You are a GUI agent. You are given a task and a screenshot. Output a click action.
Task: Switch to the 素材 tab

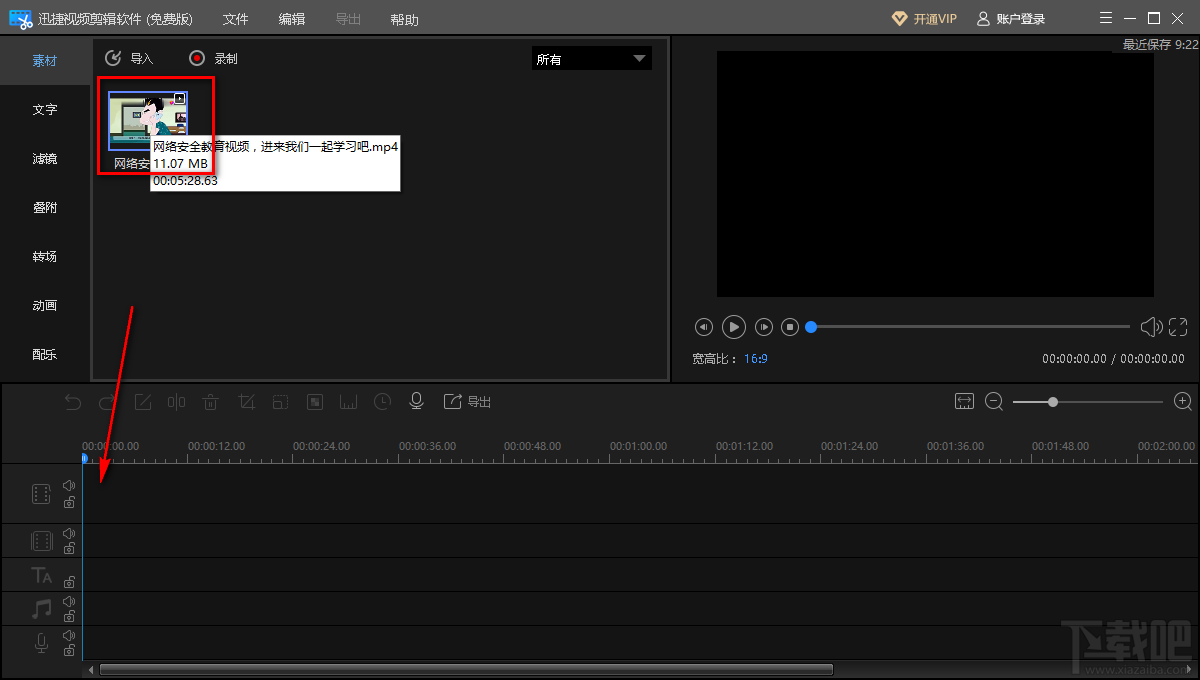(45, 61)
